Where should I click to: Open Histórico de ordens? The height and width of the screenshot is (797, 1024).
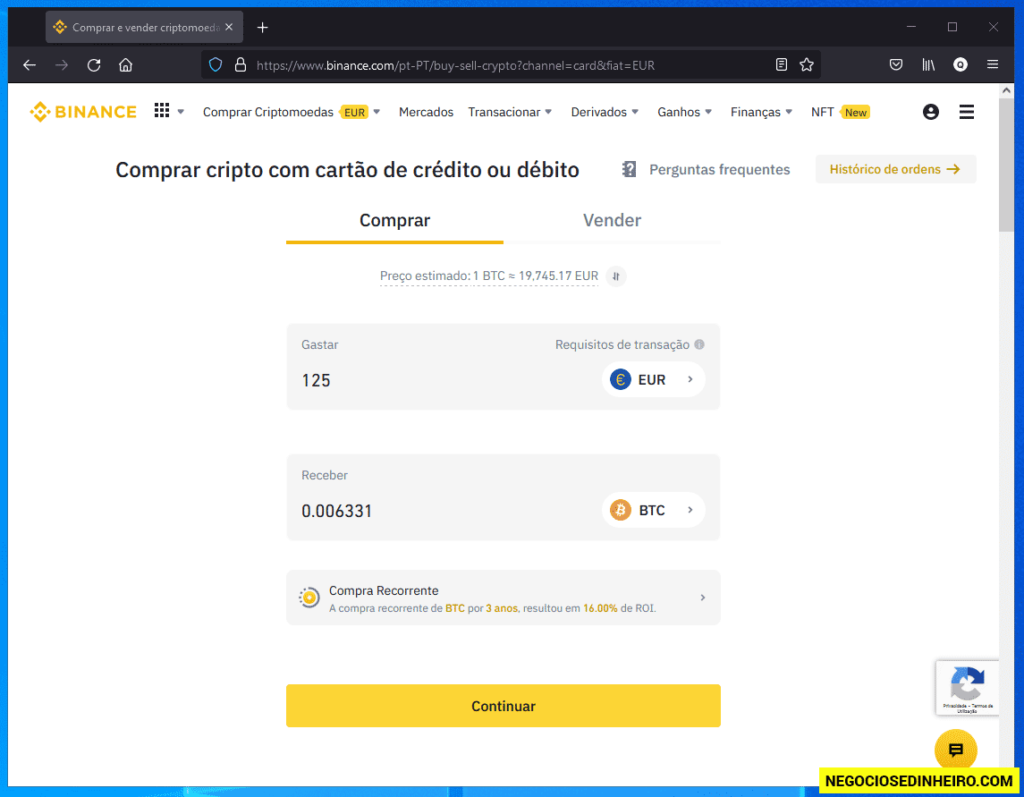coord(895,169)
